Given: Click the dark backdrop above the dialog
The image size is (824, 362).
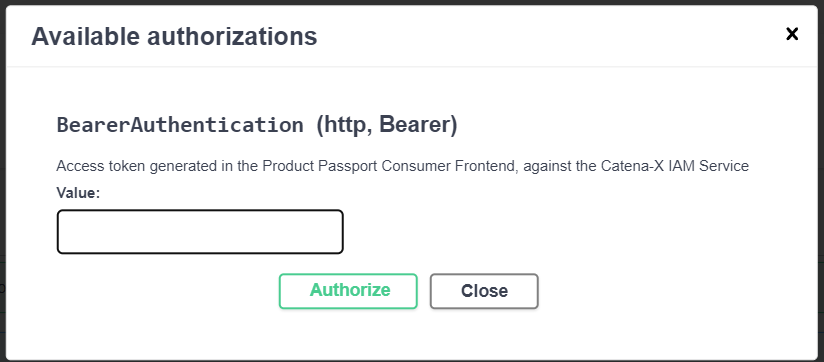Looking at the screenshot, I should click(x=412, y=2).
